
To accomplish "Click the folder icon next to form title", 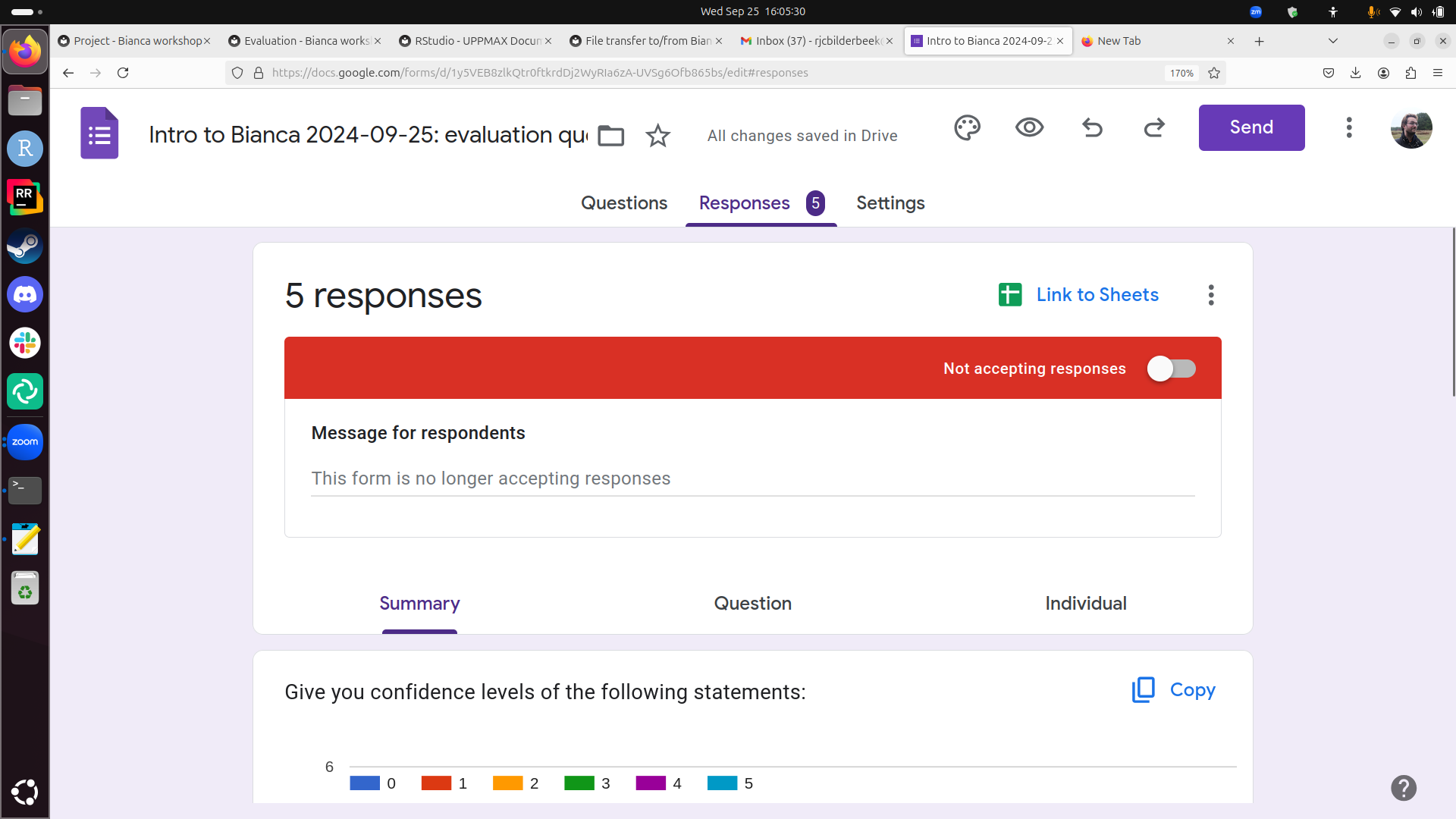I will pos(611,136).
